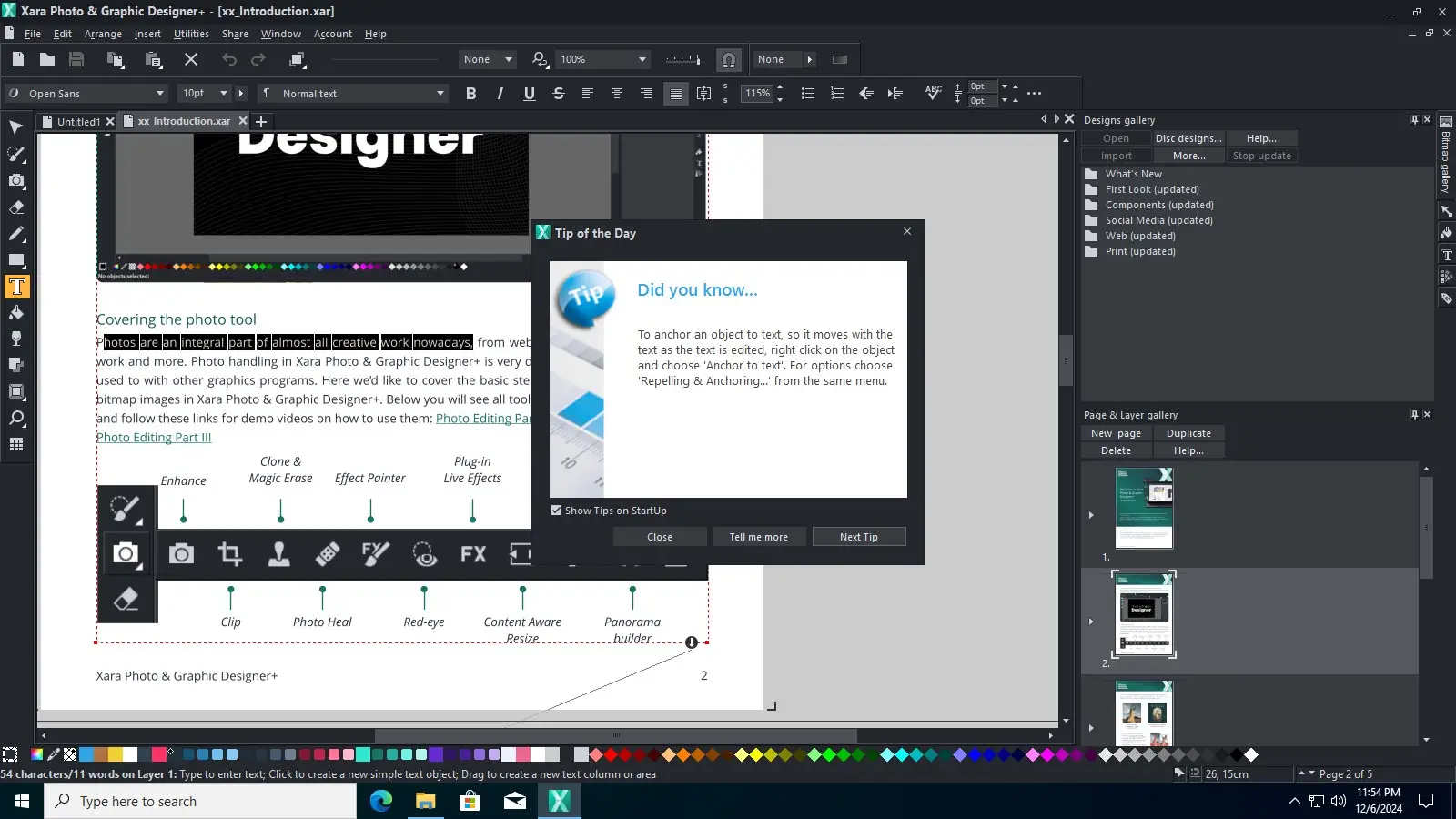Click the Tell me more button
Viewport: 1456px width, 819px height.
click(x=759, y=537)
